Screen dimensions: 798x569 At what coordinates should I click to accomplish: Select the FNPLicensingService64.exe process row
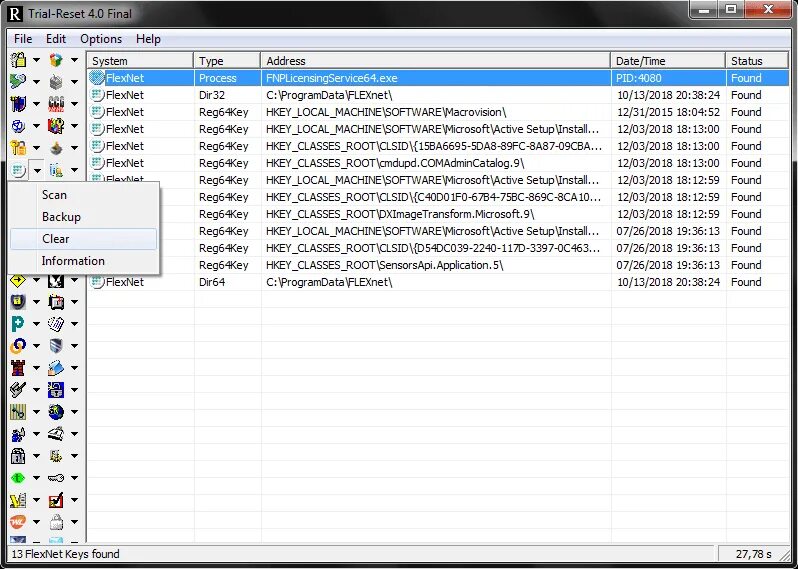[438, 78]
